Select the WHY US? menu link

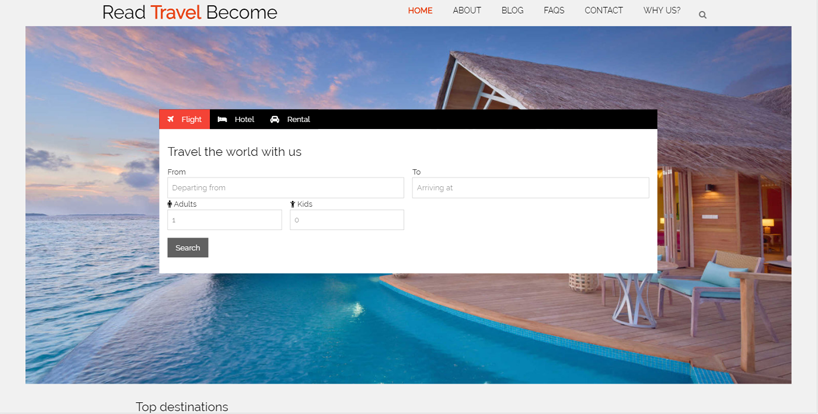661,10
